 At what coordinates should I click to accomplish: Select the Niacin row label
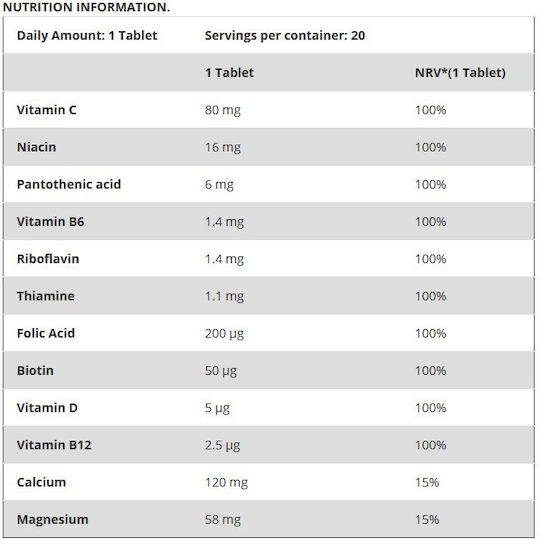36,147
